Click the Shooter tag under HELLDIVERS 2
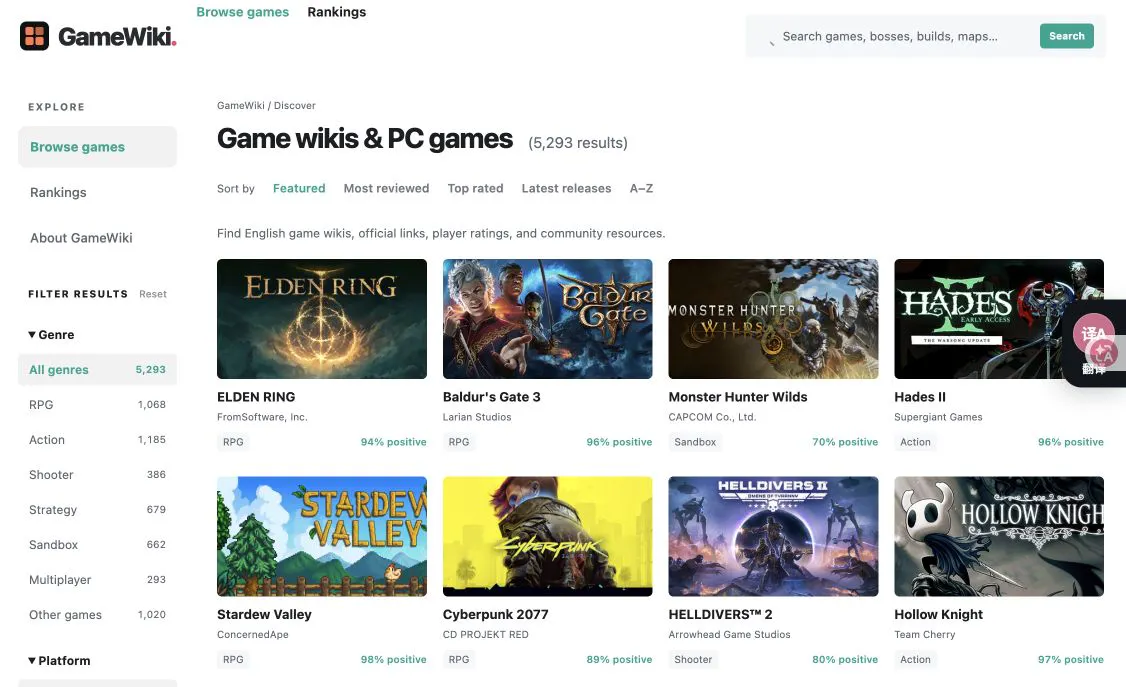Image resolution: width=1126 pixels, height=687 pixels. [x=693, y=660]
